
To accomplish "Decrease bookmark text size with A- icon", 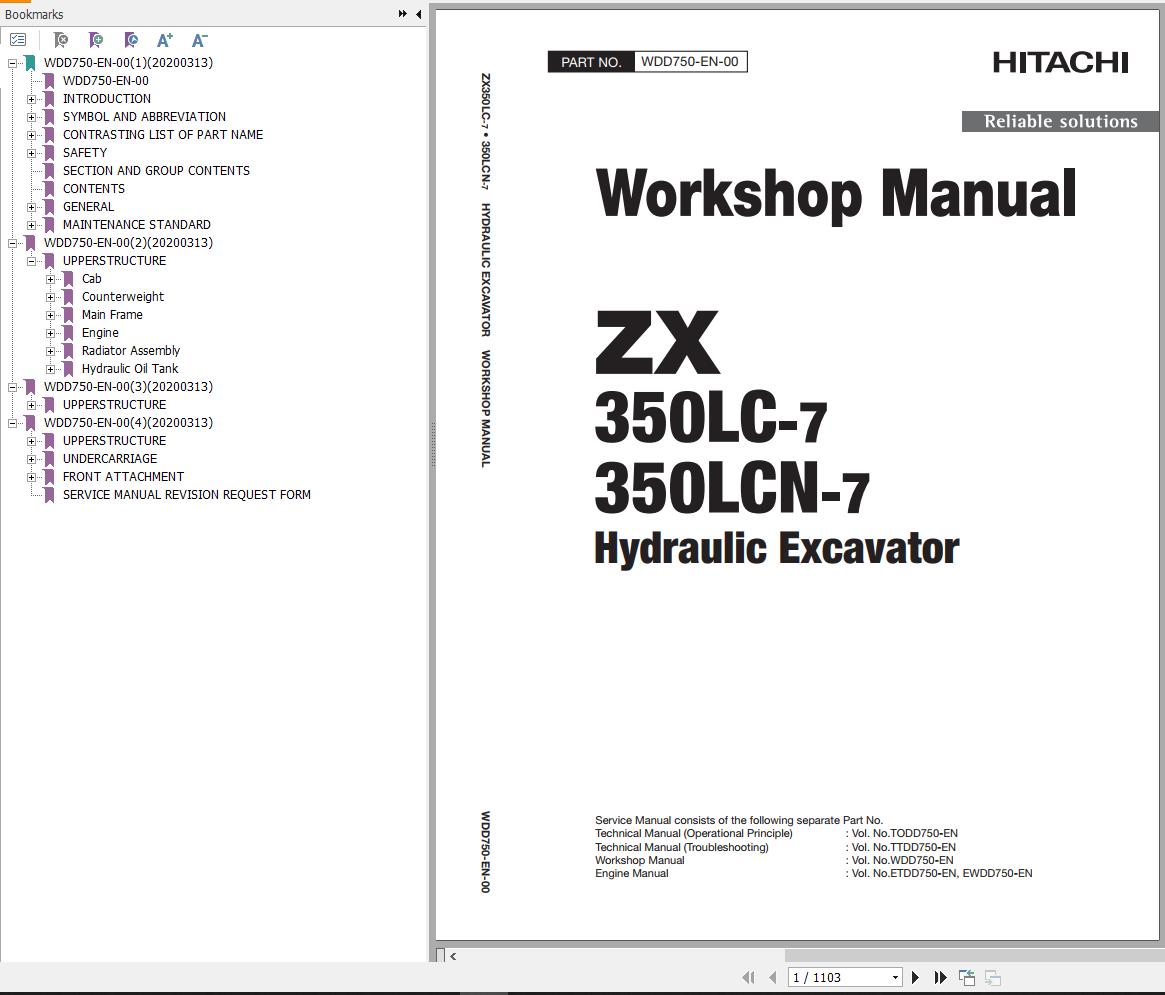I will click(199, 40).
